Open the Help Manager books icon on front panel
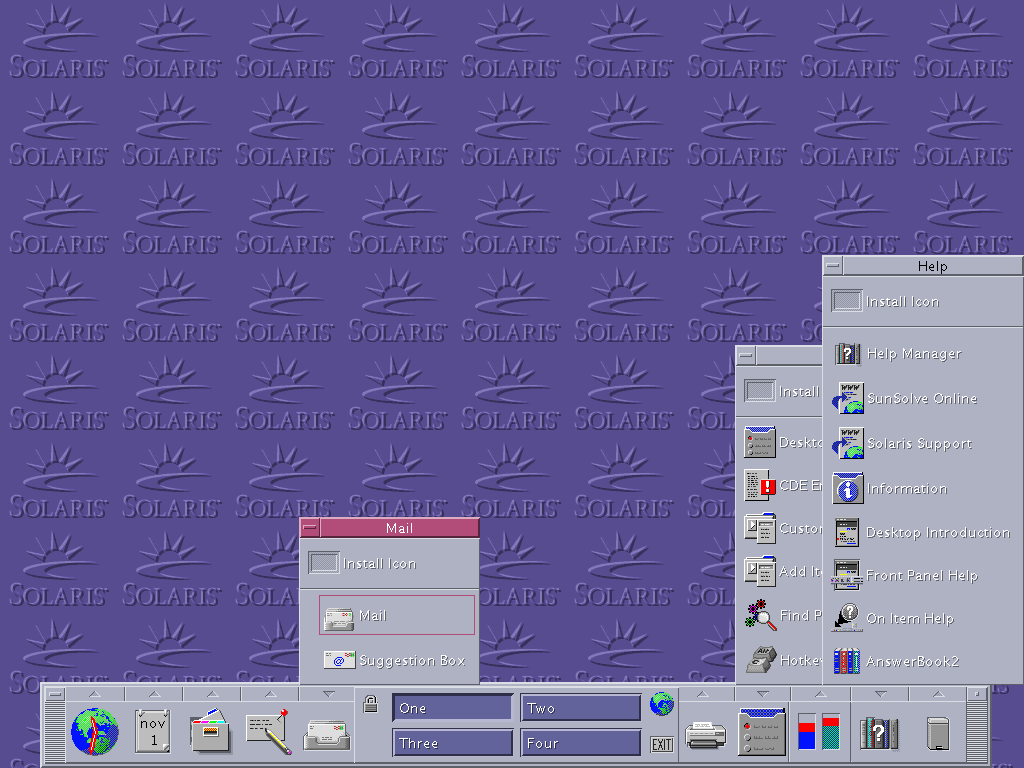The height and width of the screenshot is (768, 1024). coord(879,733)
